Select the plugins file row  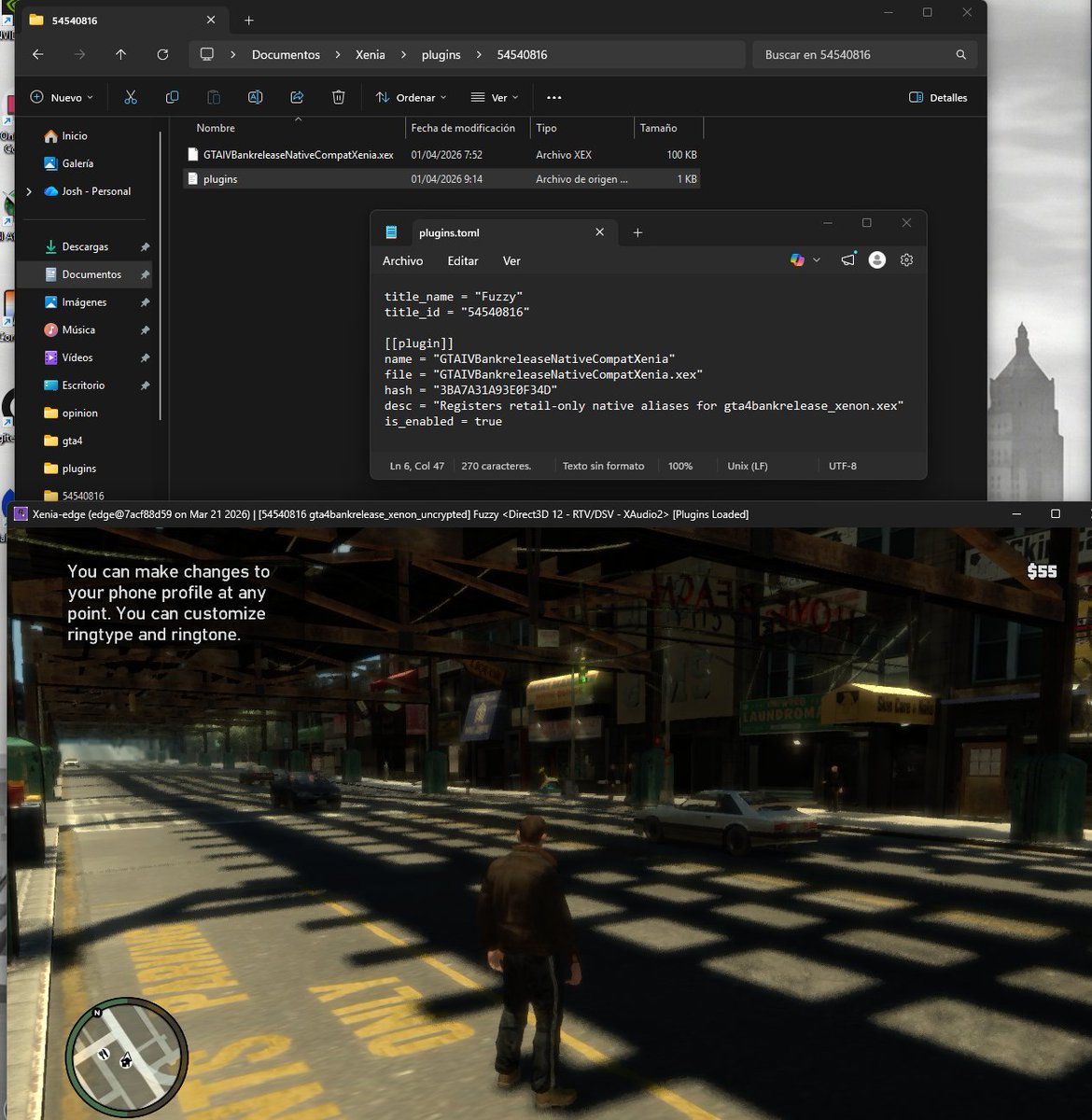pyautogui.click(x=441, y=179)
